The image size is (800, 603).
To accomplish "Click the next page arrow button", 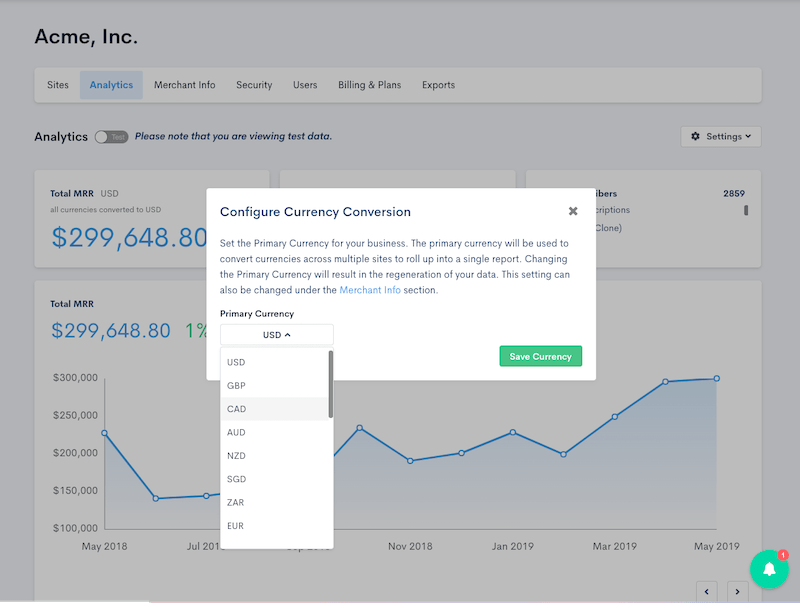I will (x=742, y=592).
